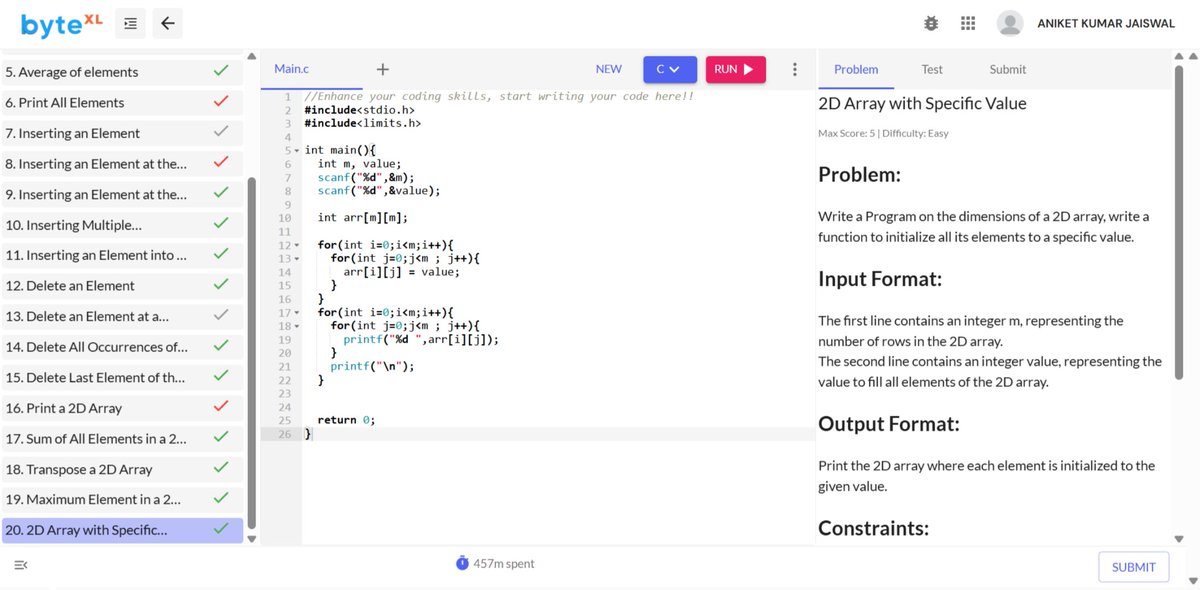Viewport: 1200px width, 590px height.
Task: Click the timer clock icon
Action: [462, 563]
